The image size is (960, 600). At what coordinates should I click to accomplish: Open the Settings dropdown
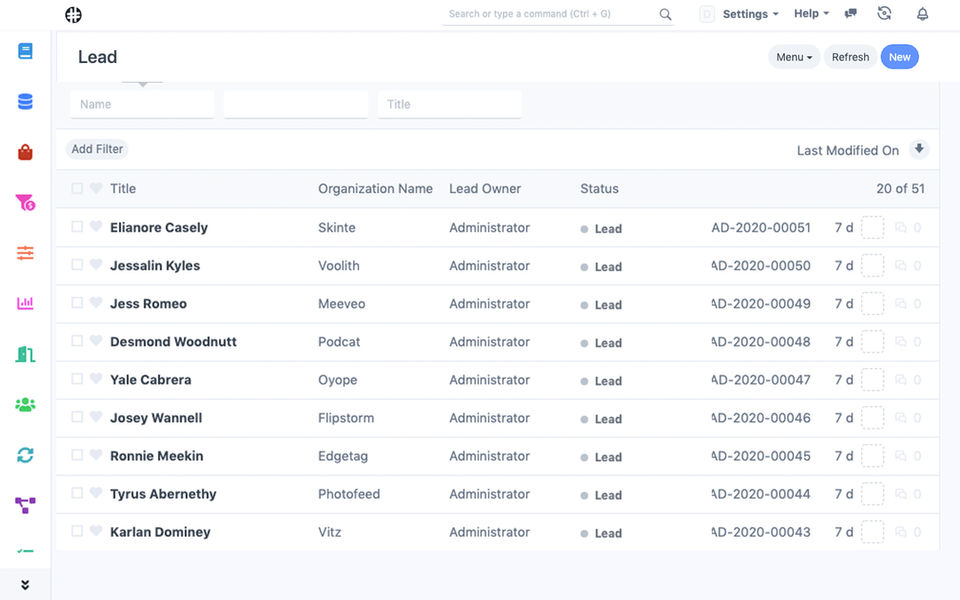point(750,14)
